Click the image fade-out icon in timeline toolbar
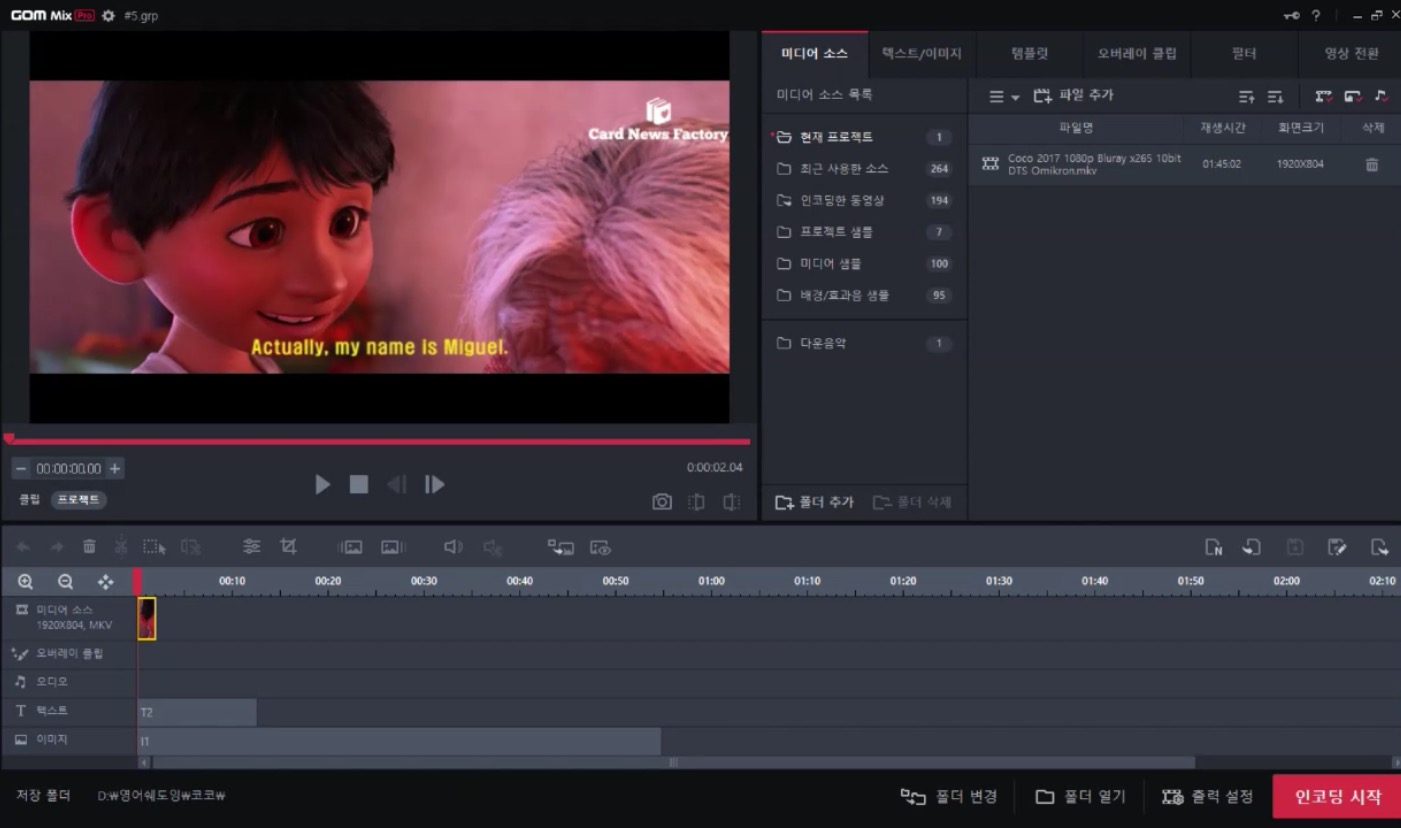 tap(392, 547)
